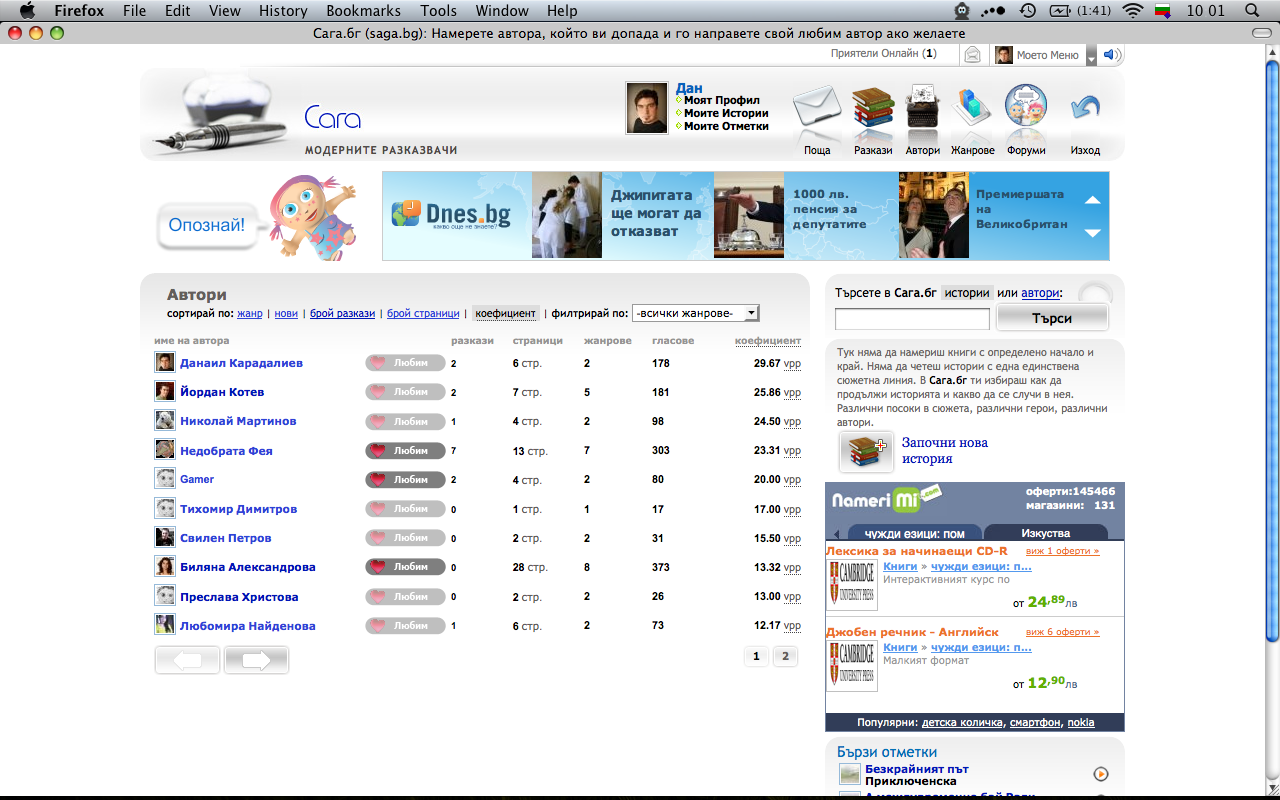Open Моите Истории link
1280x800 pixels.
[726, 113]
